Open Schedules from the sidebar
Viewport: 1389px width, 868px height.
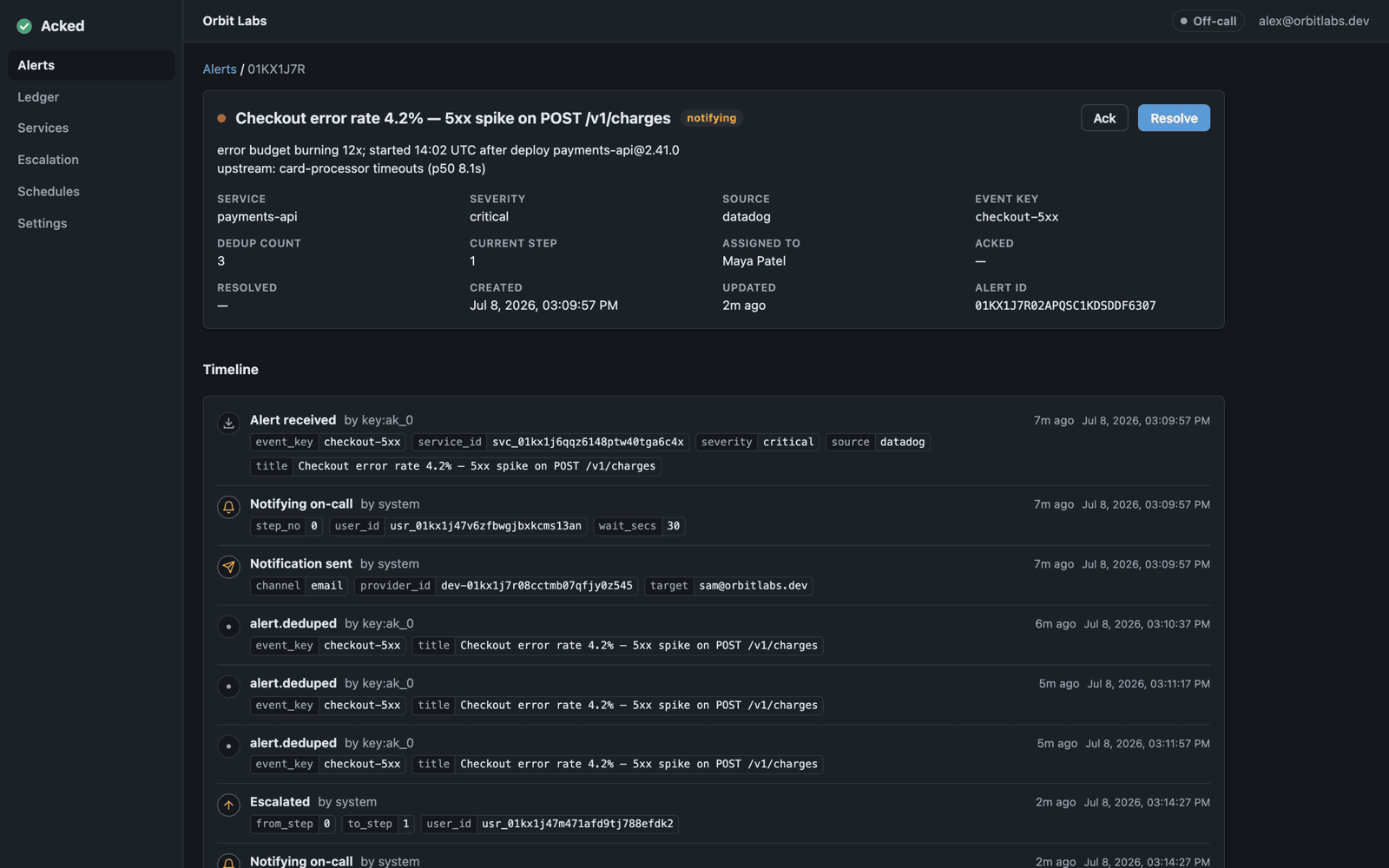(91, 192)
